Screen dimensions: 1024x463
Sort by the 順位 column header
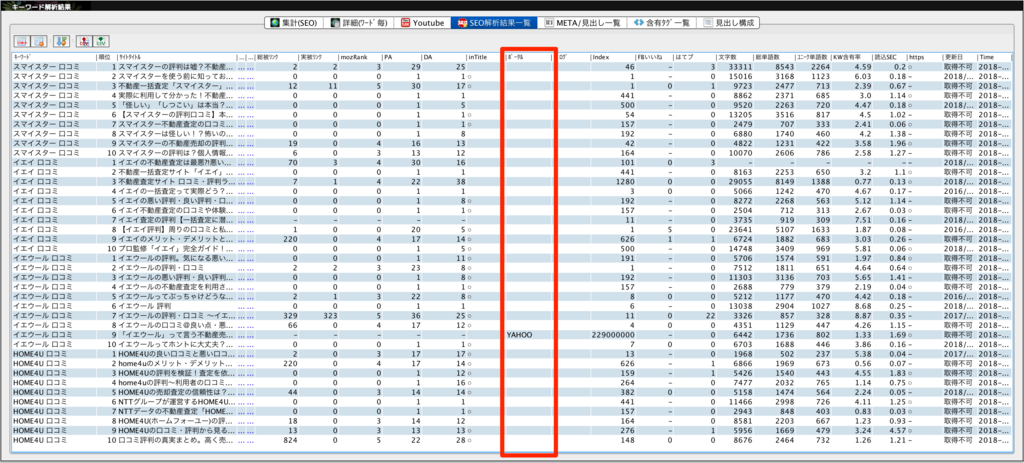[x=106, y=57]
